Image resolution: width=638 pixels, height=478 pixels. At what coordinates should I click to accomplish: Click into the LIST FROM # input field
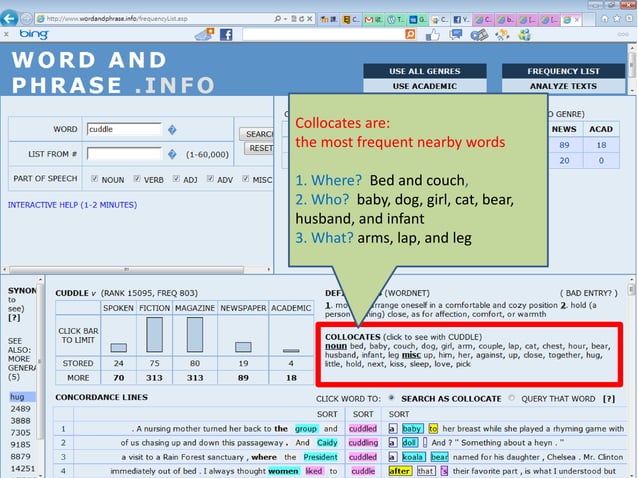pos(124,155)
